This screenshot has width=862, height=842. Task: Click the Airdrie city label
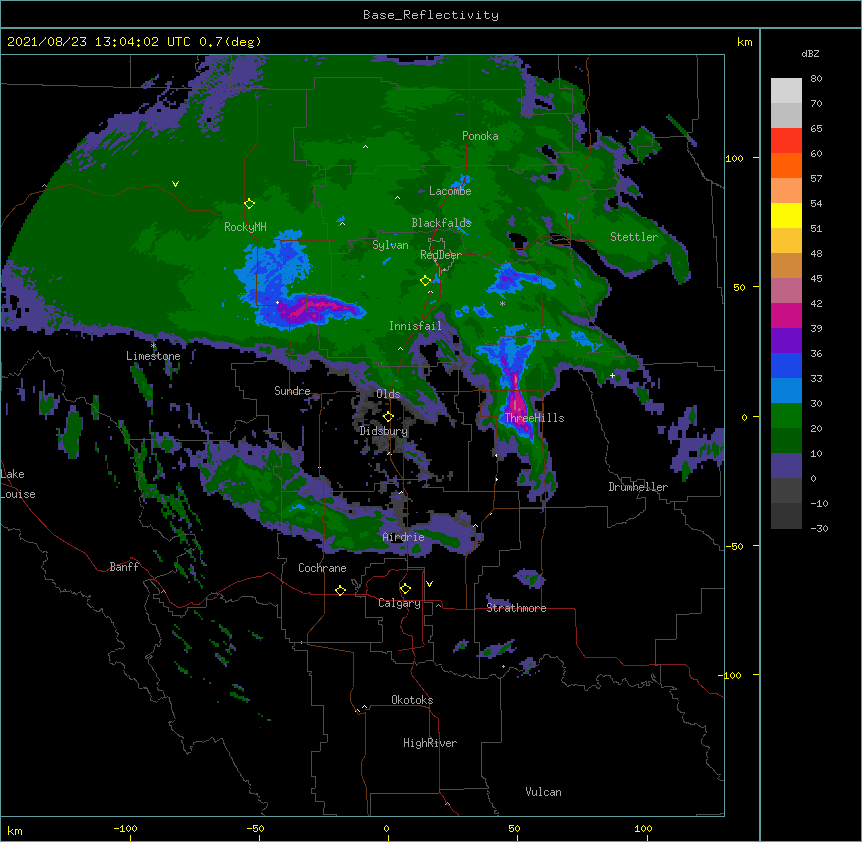point(404,537)
